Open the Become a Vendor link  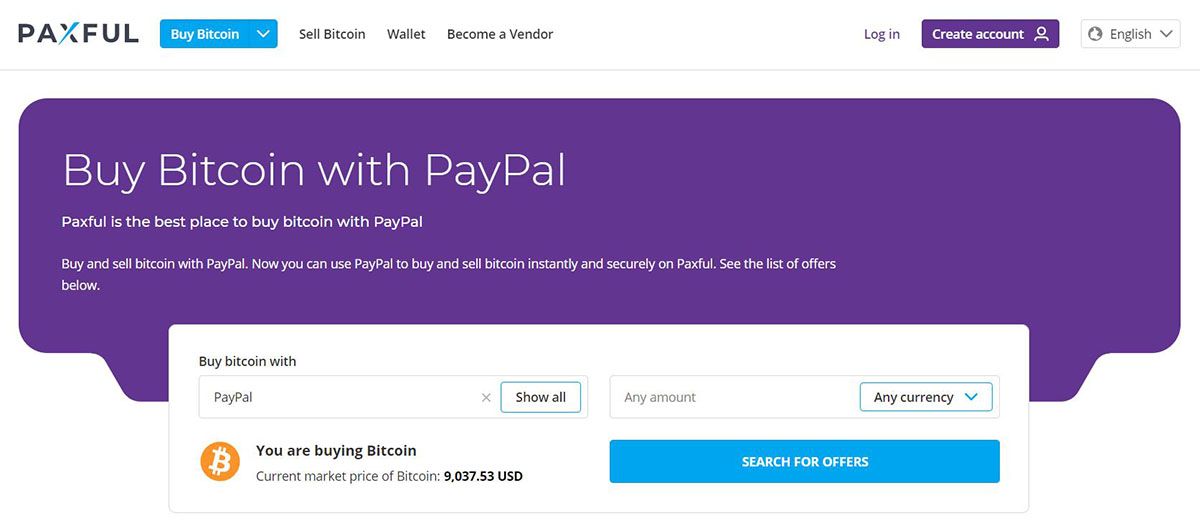pos(500,34)
